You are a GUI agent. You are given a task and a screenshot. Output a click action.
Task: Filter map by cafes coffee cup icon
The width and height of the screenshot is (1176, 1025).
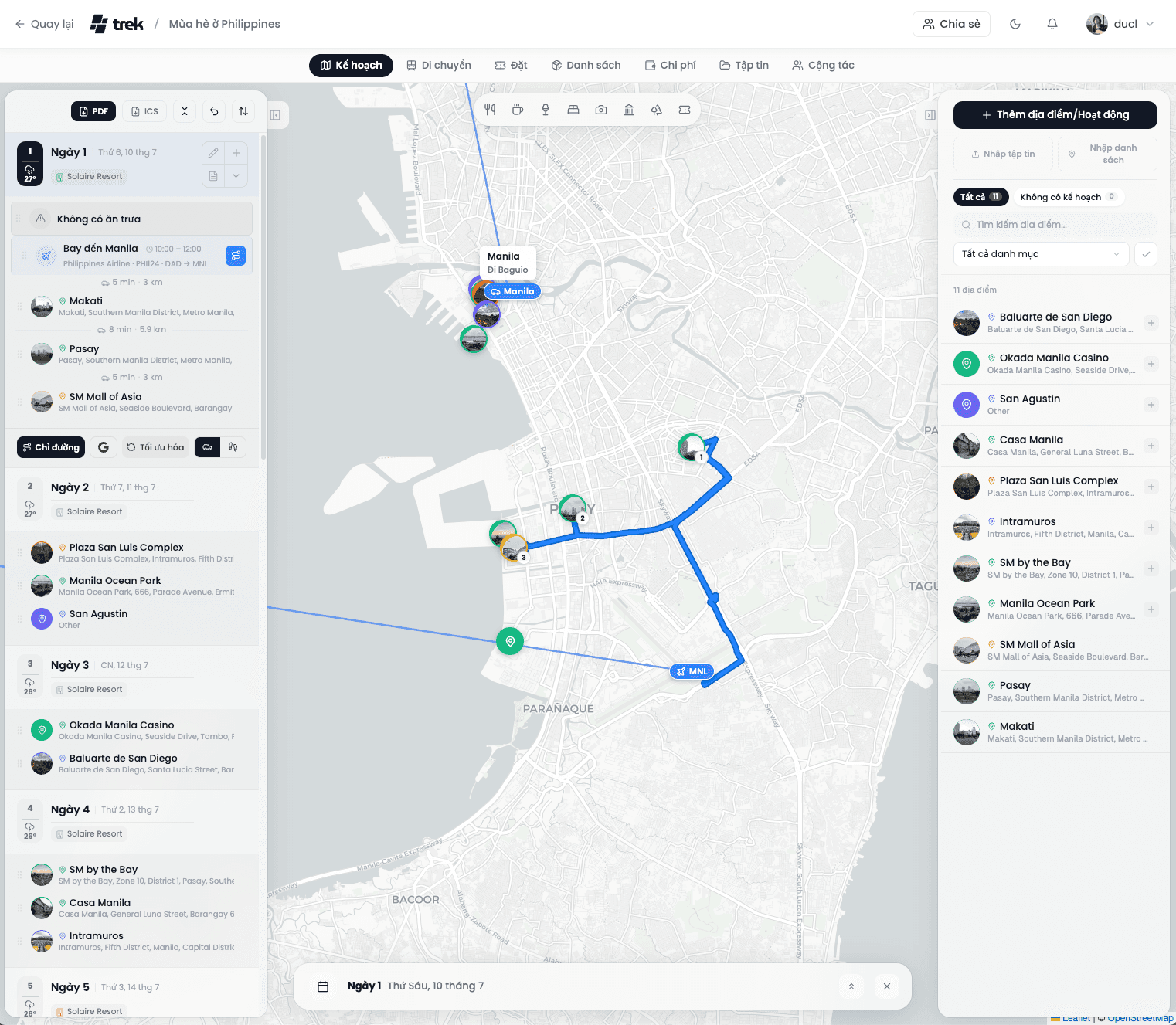(x=518, y=110)
